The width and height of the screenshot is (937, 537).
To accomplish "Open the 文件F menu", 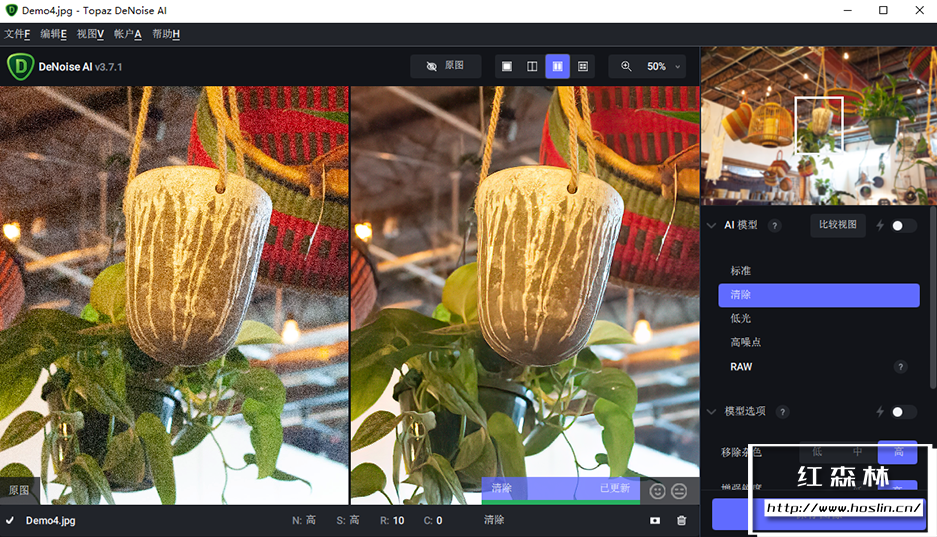I will point(17,34).
